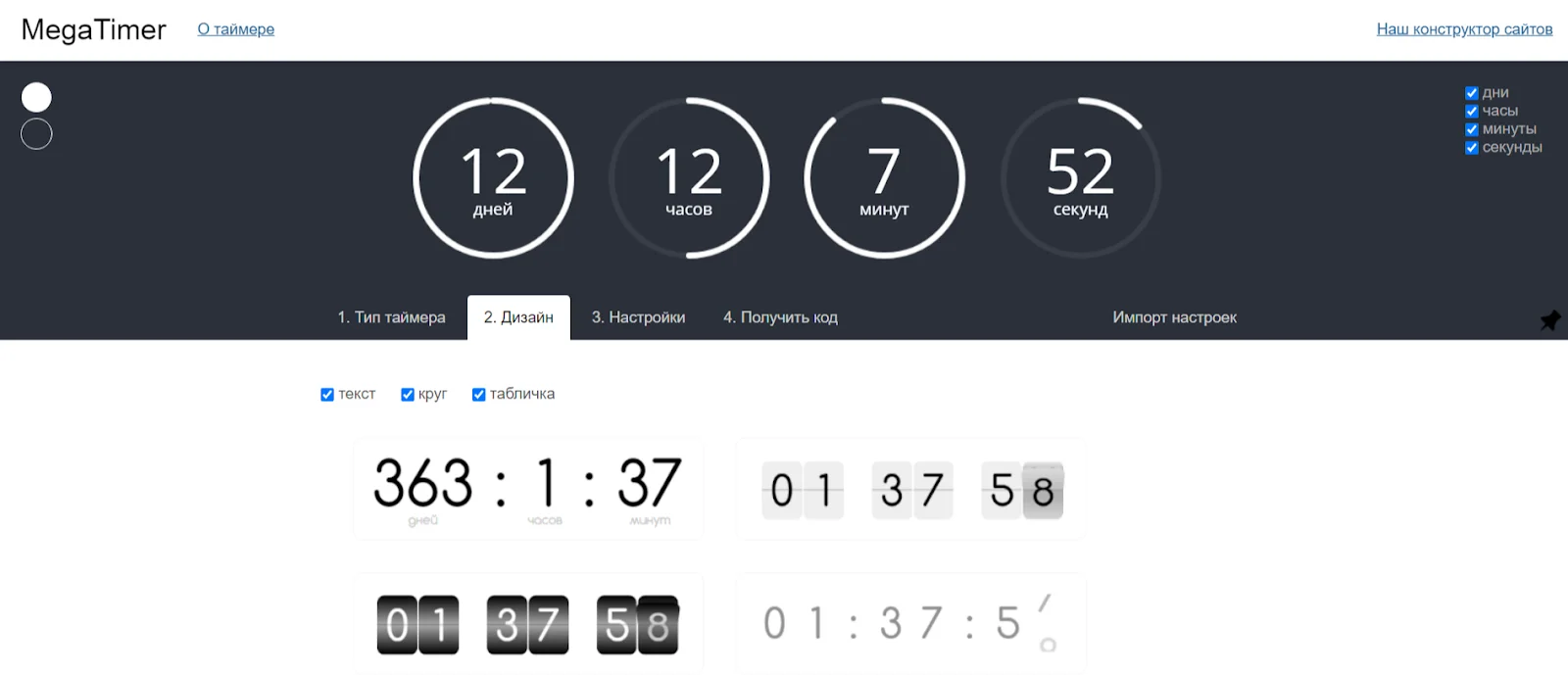Uncheck the круг filter checkbox
Image resolution: width=1568 pixels, height=675 pixels.
(x=408, y=395)
